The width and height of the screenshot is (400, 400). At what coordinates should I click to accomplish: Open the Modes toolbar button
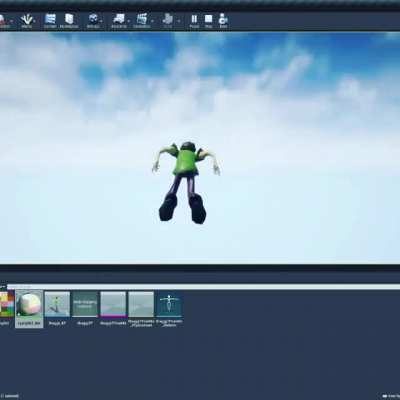pyautogui.click(x=26, y=21)
